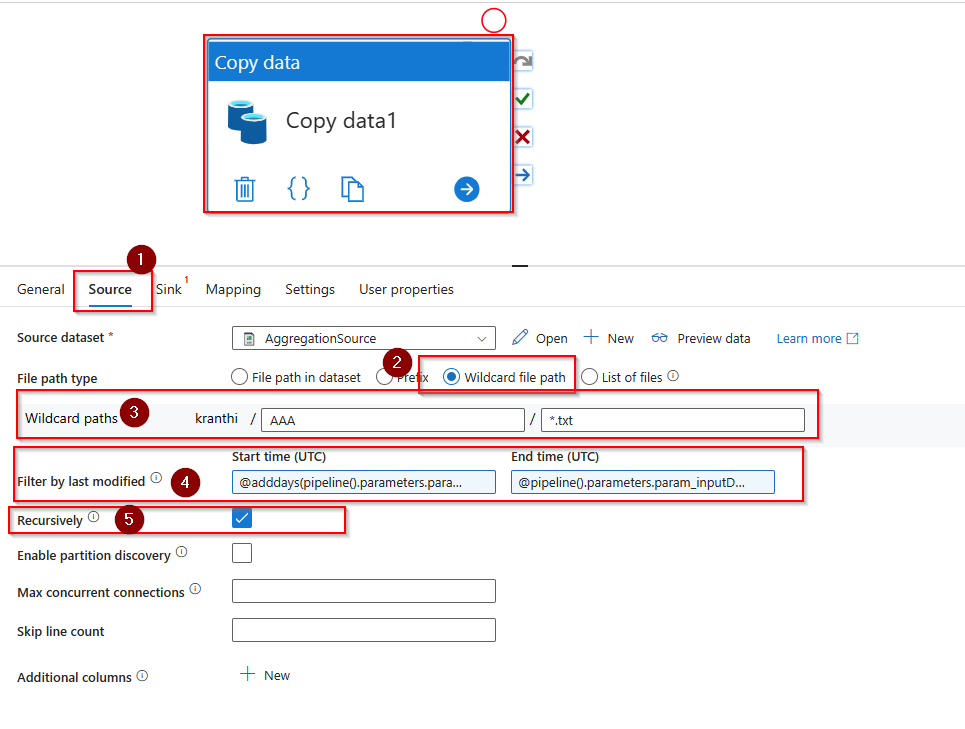
Task: Click the info icon beside Additional columns
Action: pyautogui.click(x=142, y=674)
